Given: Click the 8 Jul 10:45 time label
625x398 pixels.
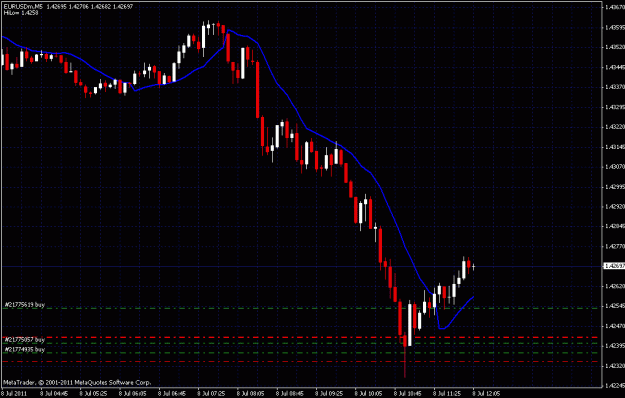Looking at the screenshot, I should [408, 394].
